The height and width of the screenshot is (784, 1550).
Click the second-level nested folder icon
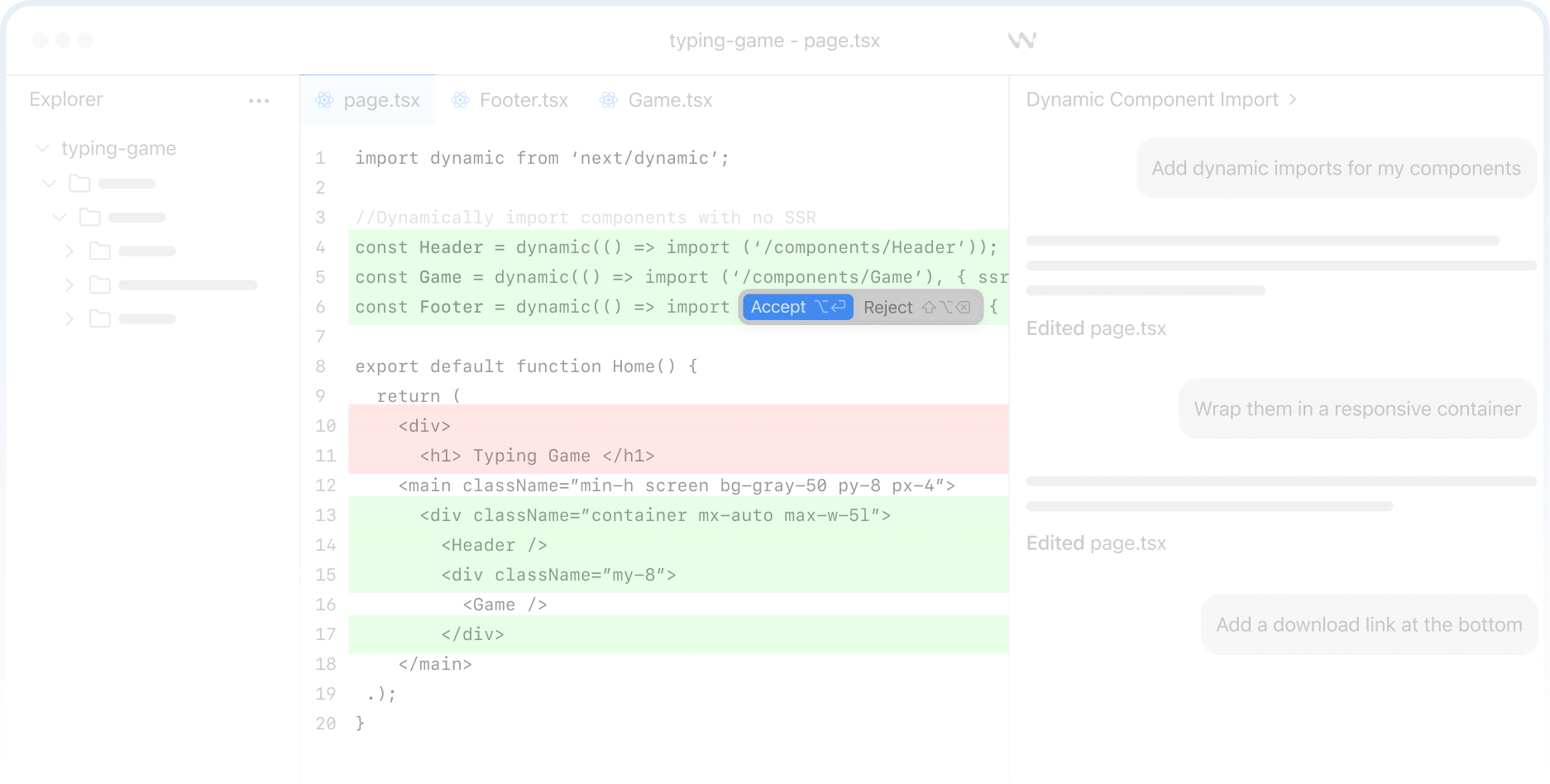pos(90,218)
